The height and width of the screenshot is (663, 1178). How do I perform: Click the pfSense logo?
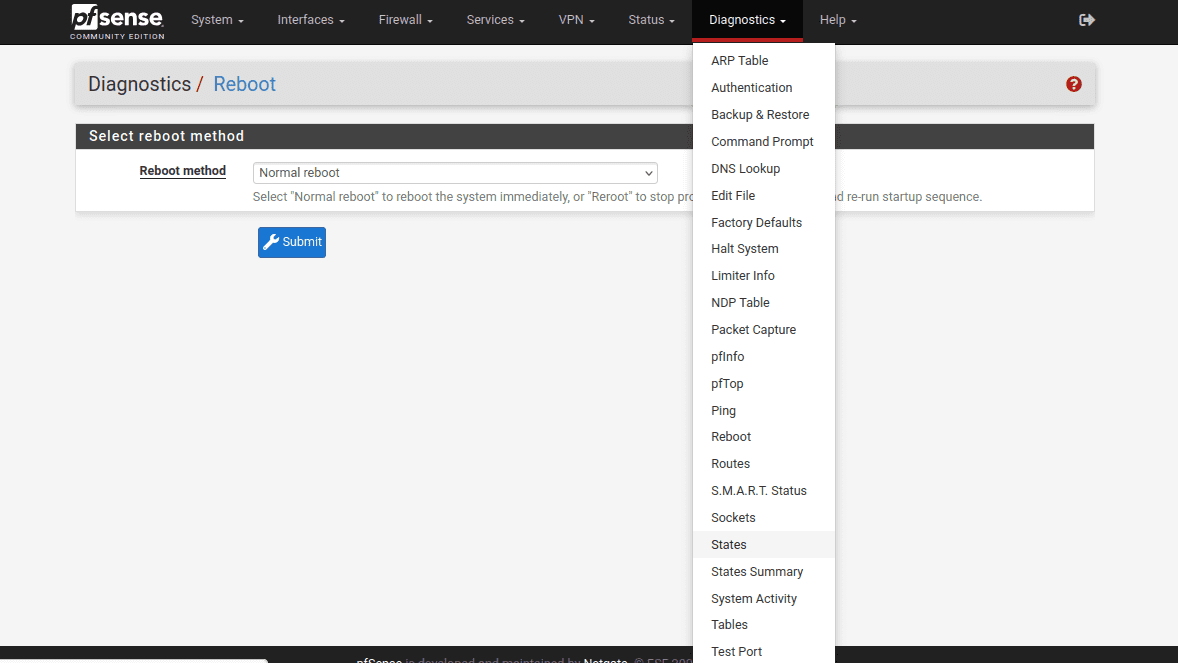(117, 21)
